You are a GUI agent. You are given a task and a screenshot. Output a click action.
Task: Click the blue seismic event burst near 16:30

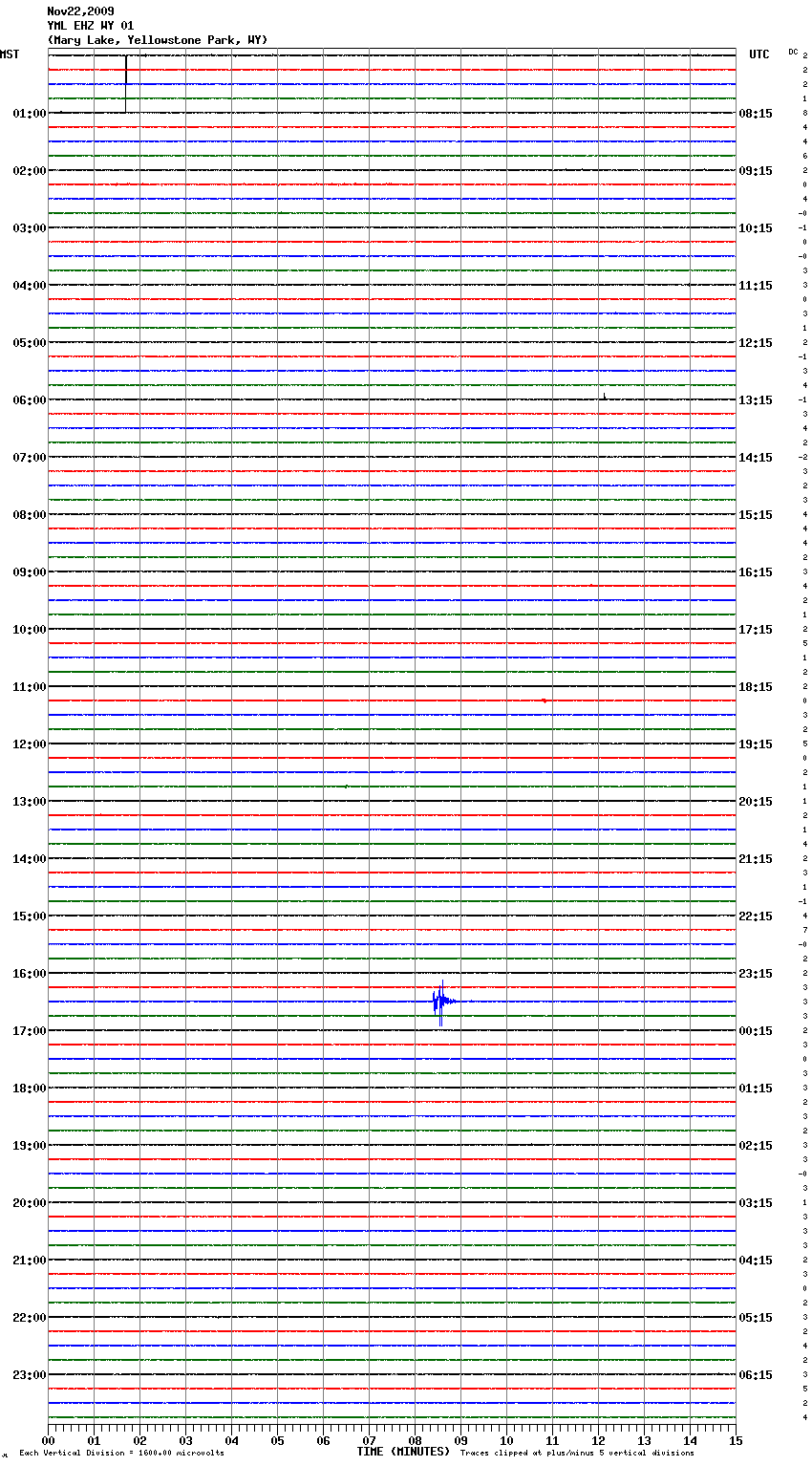(442, 1002)
